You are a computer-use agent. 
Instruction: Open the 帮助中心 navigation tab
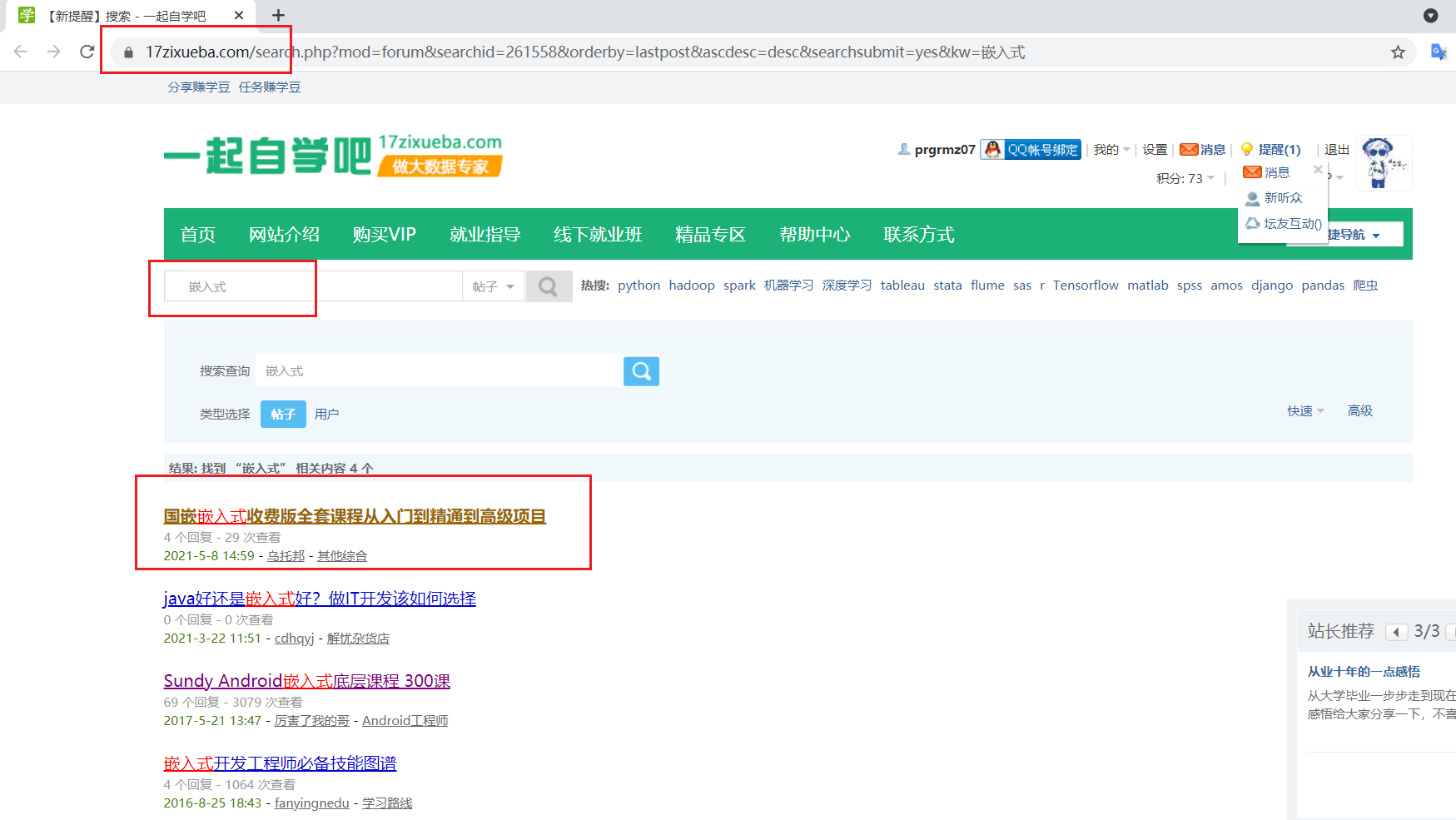814,235
